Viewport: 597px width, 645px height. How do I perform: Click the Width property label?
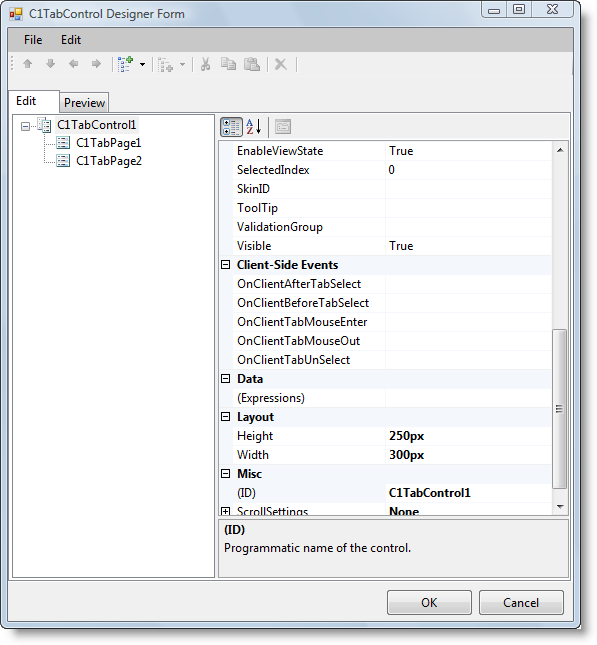(253, 455)
